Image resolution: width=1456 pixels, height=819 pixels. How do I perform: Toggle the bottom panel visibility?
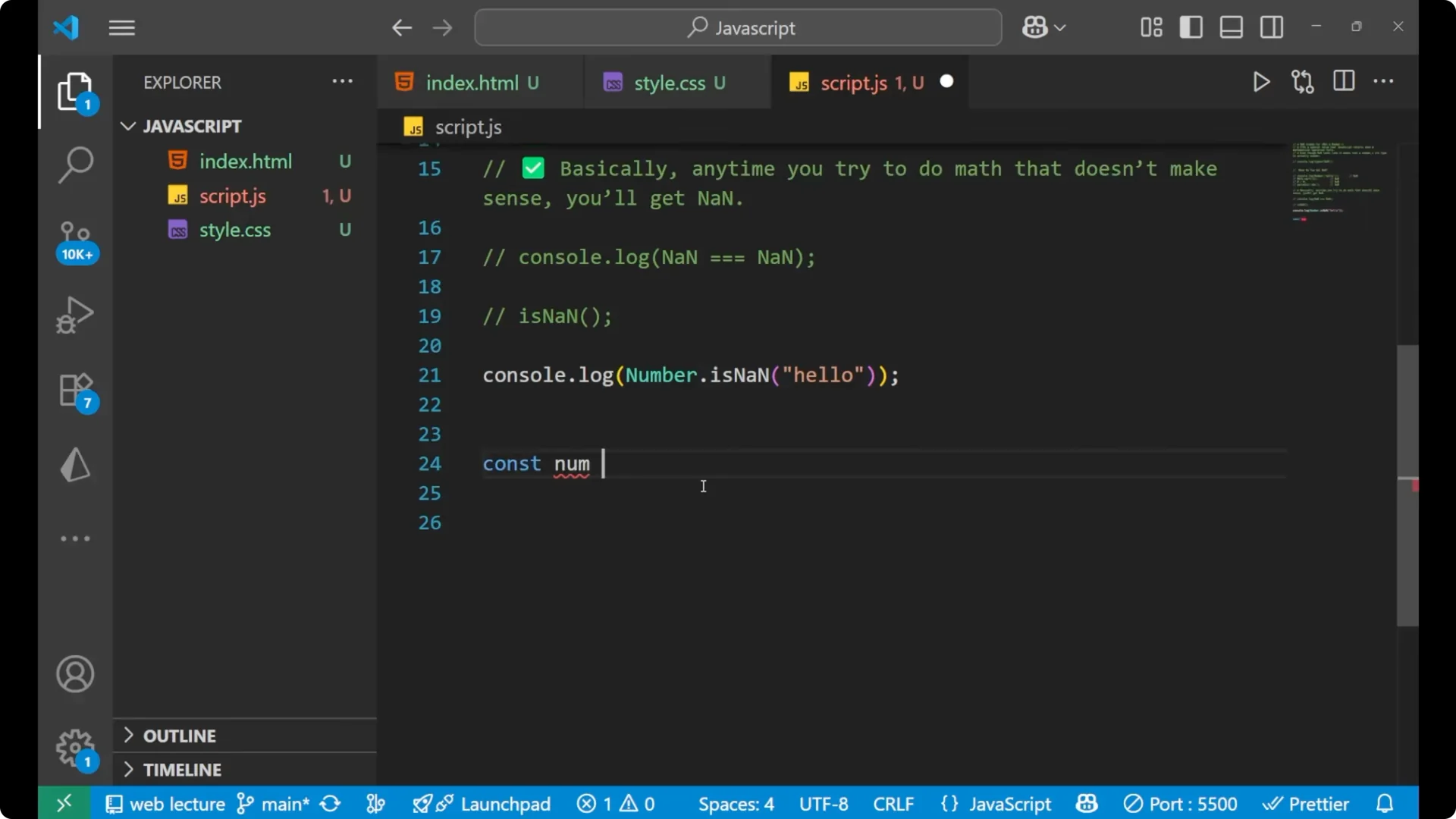(1230, 27)
